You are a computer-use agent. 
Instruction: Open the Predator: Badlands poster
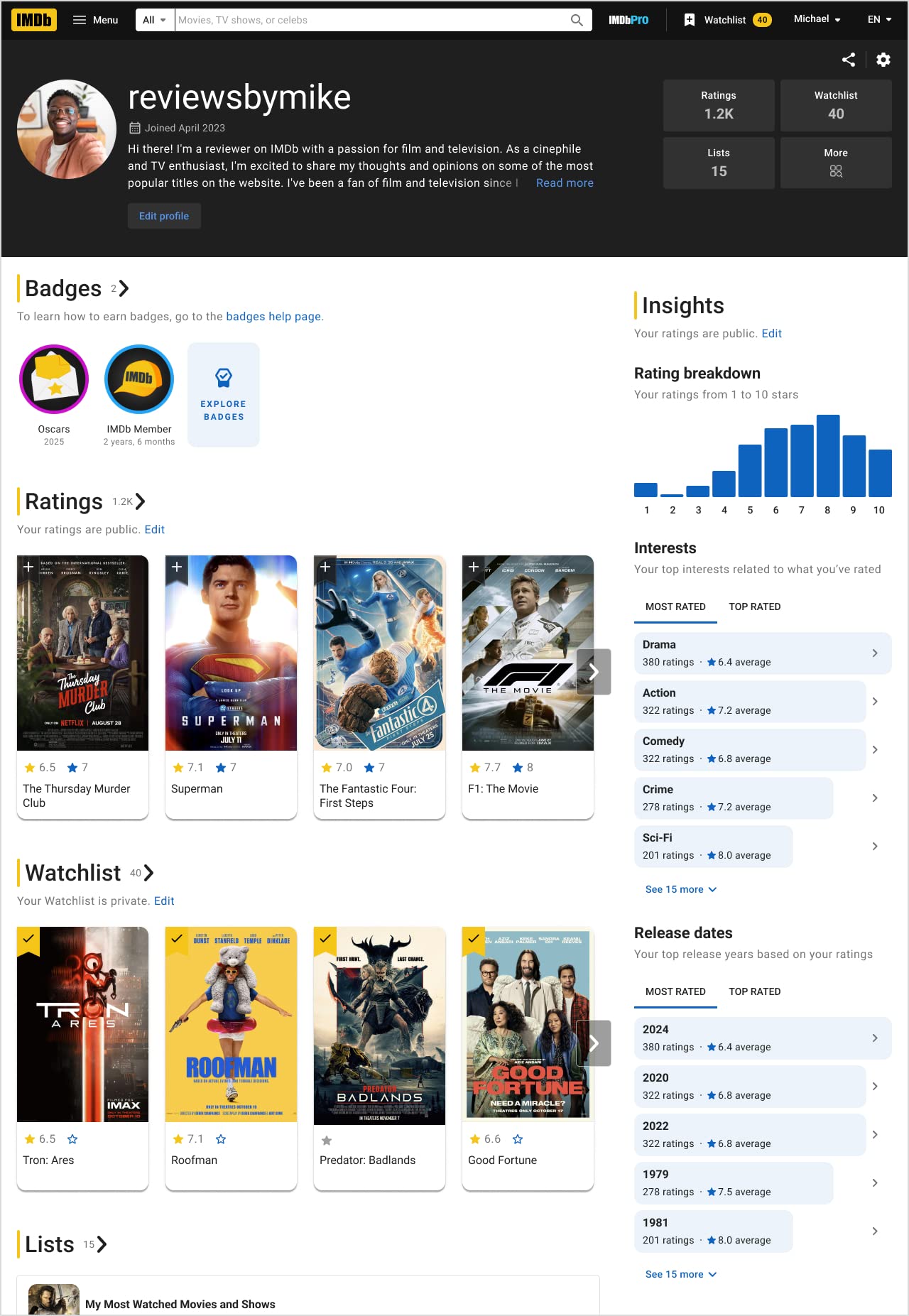[x=379, y=1026]
